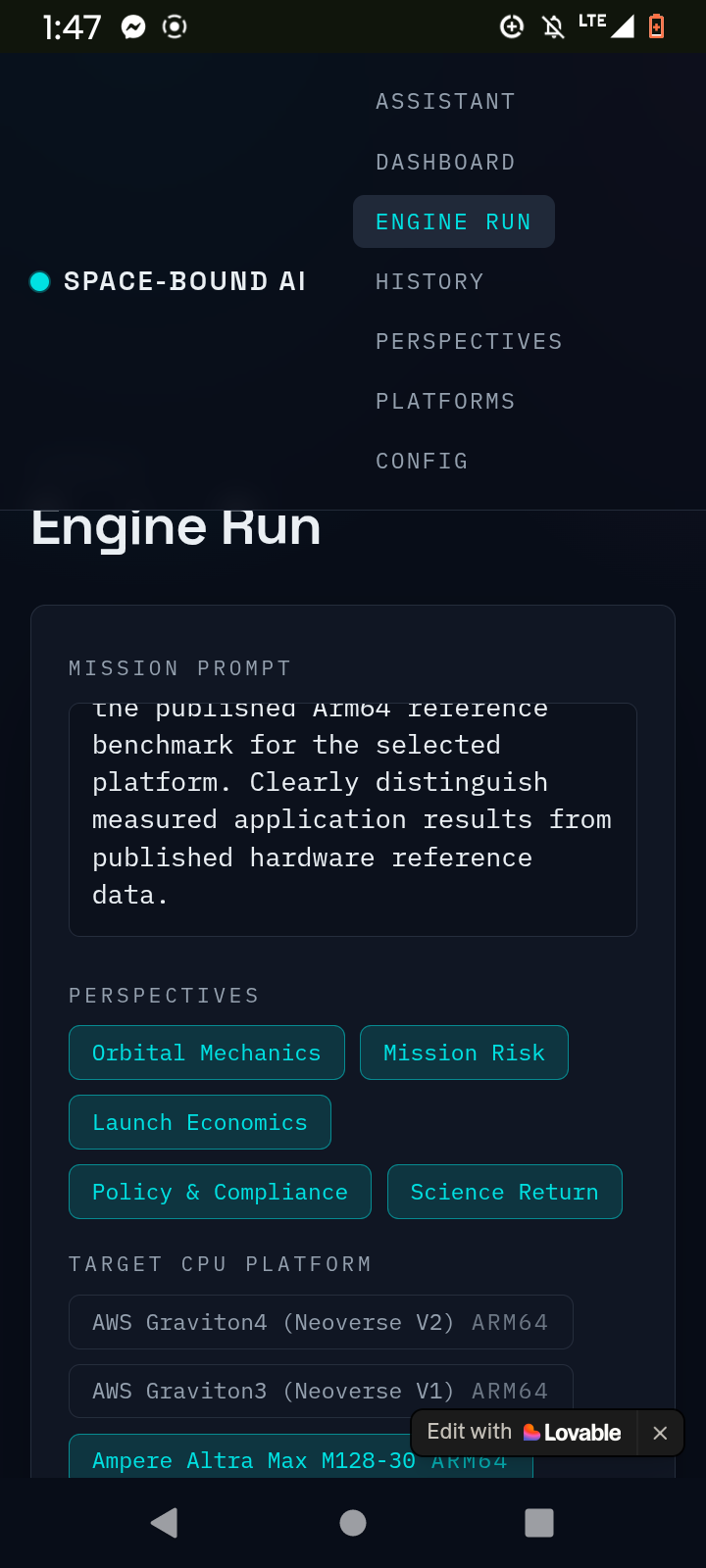Image resolution: width=706 pixels, height=1568 pixels.
Task: Select AWS Graviton3 (Neoverse V1) platform
Action: tap(321, 1391)
